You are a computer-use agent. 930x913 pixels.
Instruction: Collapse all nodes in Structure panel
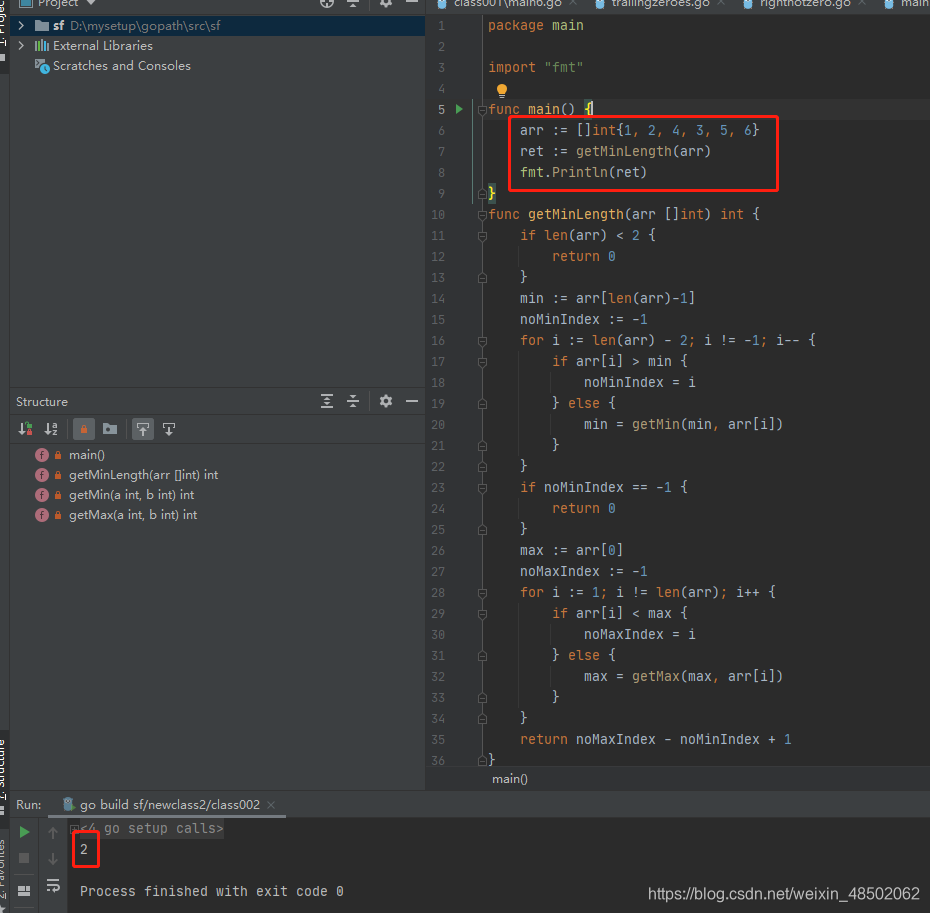pyautogui.click(x=353, y=402)
